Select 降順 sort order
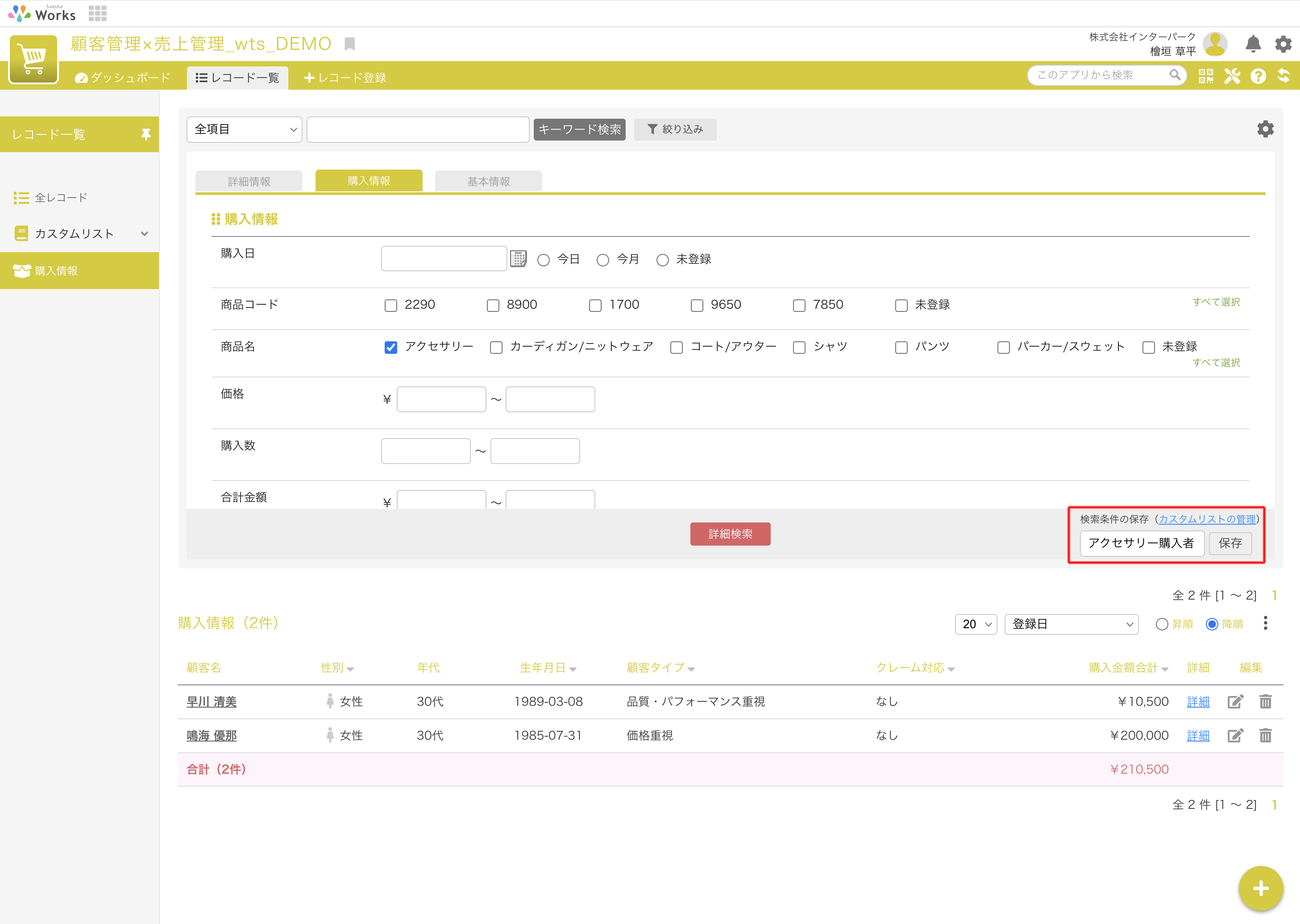1300x924 pixels. click(1212, 624)
